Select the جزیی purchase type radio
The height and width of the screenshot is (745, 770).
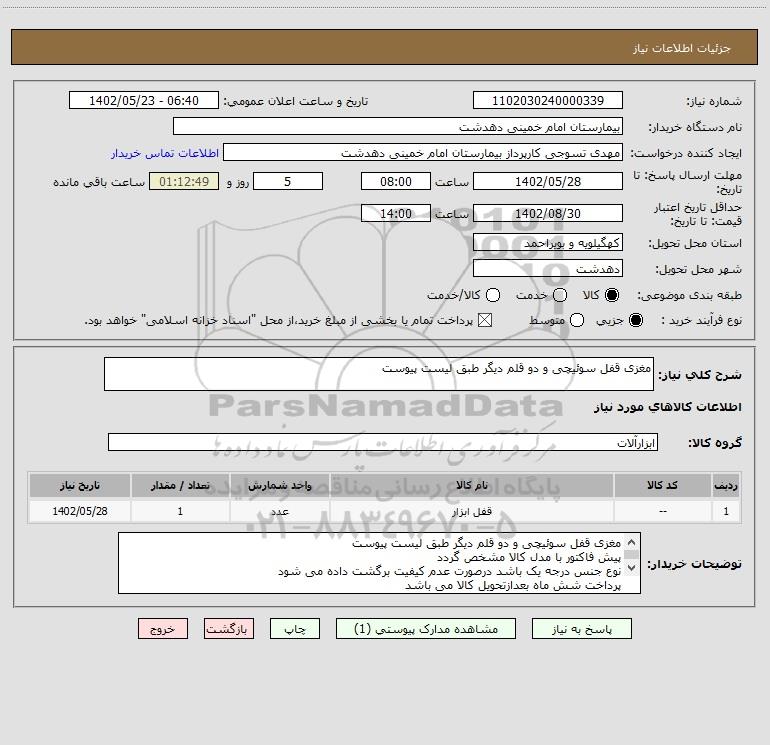coord(635,320)
